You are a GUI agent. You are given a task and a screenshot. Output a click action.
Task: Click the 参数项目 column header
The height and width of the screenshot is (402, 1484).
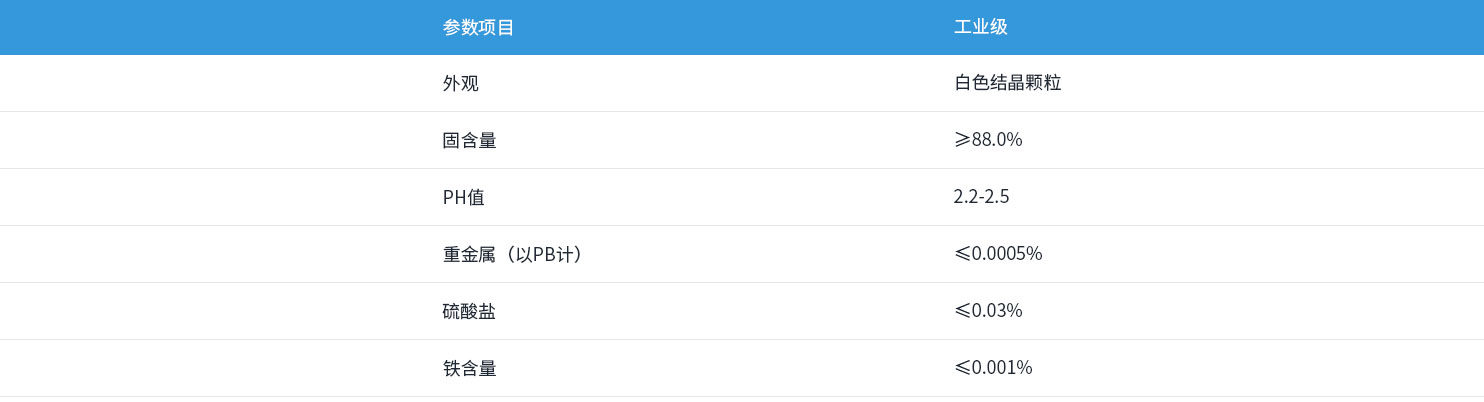(x=478, y=28)
